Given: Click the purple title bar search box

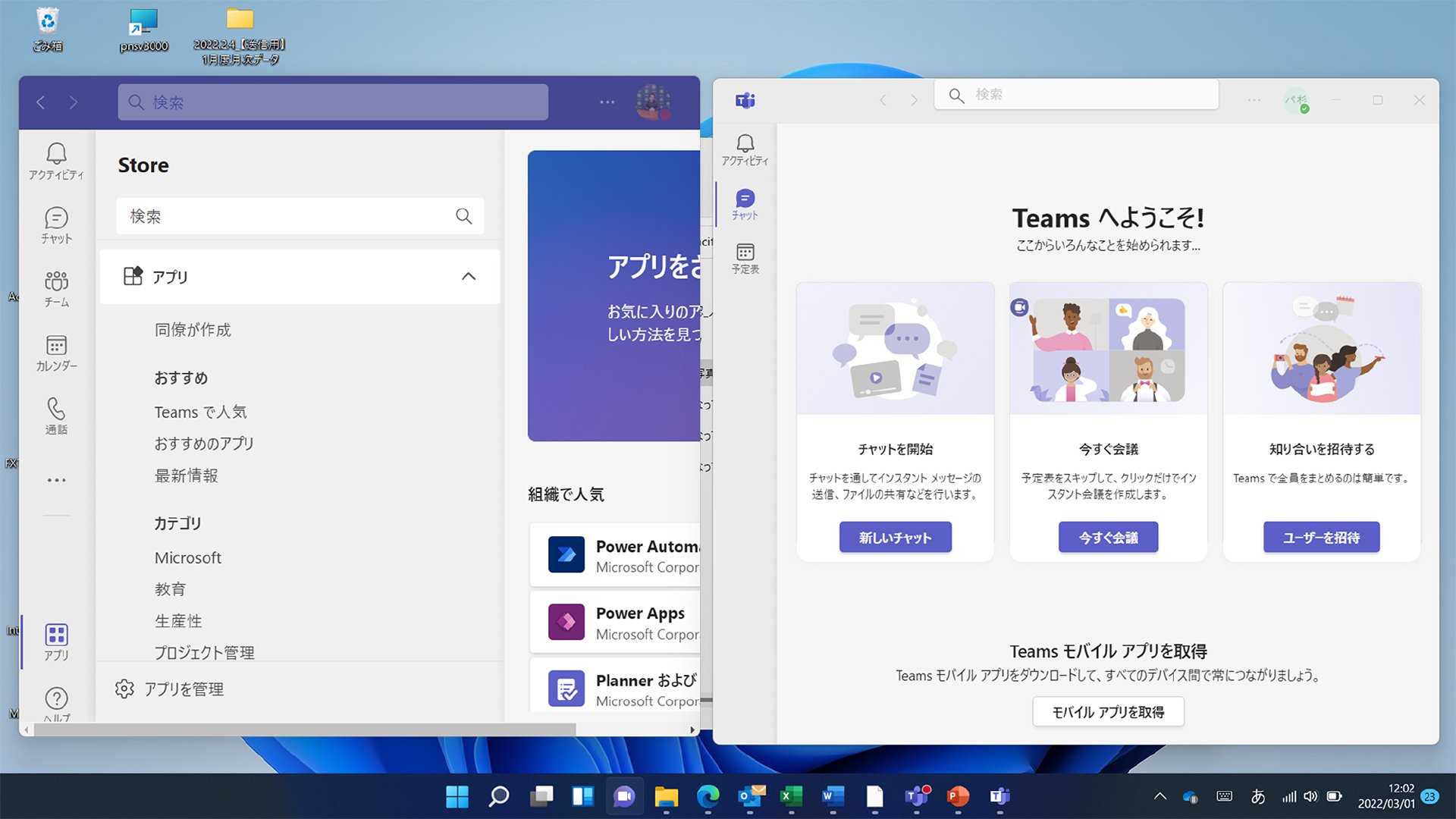Looking at the screenshot, I should coord(333,102).
